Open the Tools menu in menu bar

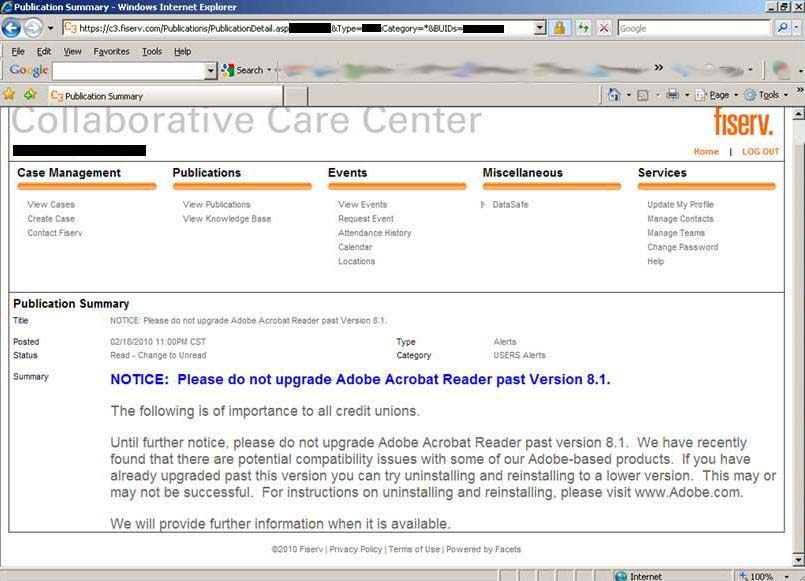152,51
